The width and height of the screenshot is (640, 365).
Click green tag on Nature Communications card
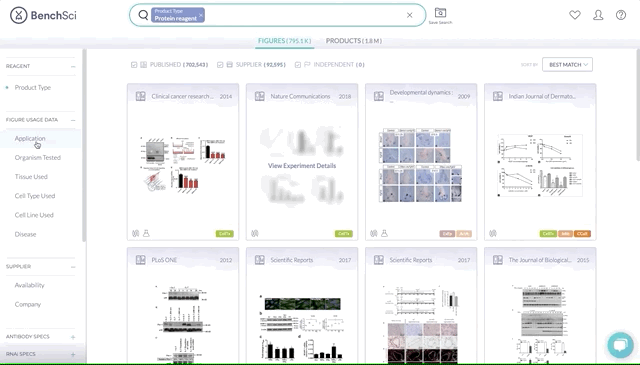tap(344, 234)
